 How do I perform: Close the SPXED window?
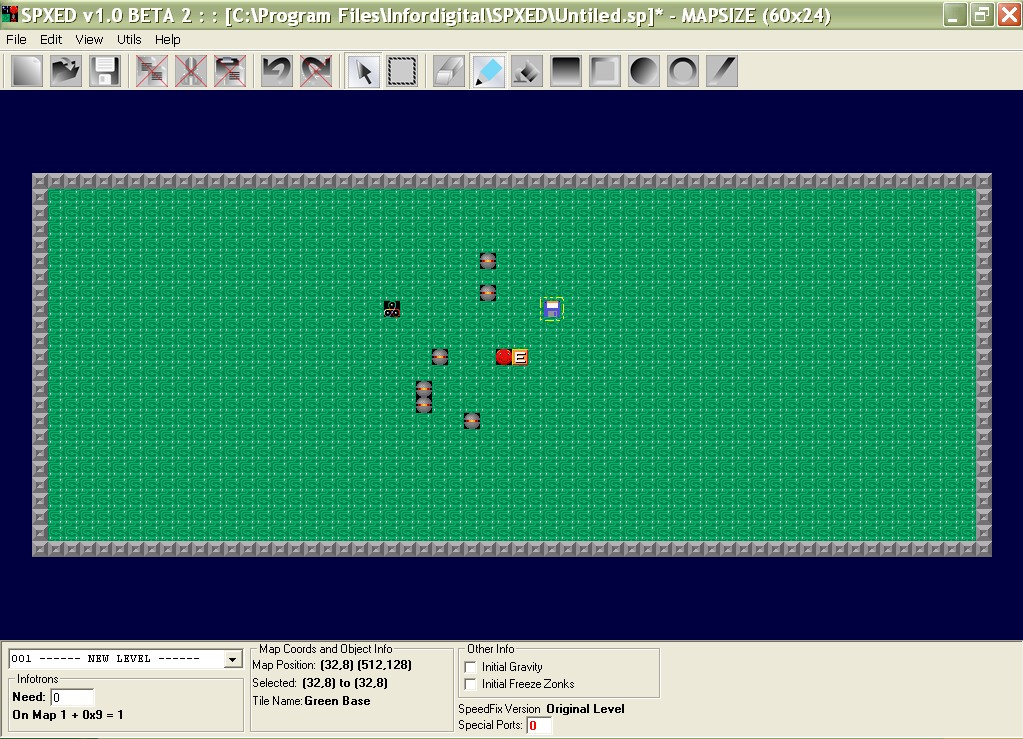1009,14
